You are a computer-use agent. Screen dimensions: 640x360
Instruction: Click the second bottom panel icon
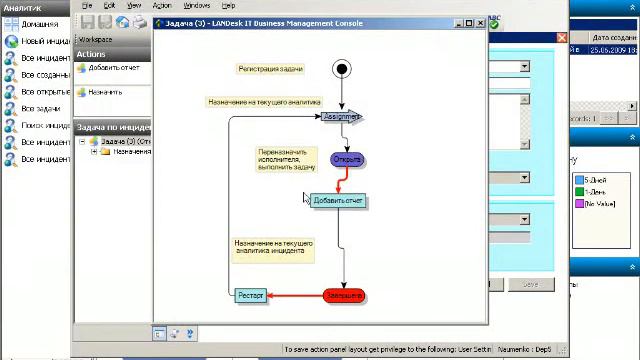click(174, 334)
